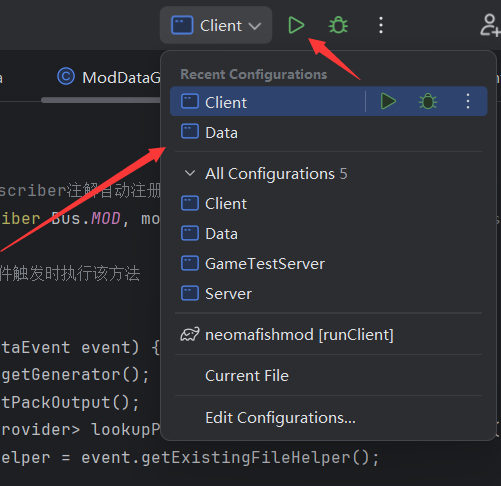
Task: Select the highlighted Client recent configuration
Action: (267, 101)
